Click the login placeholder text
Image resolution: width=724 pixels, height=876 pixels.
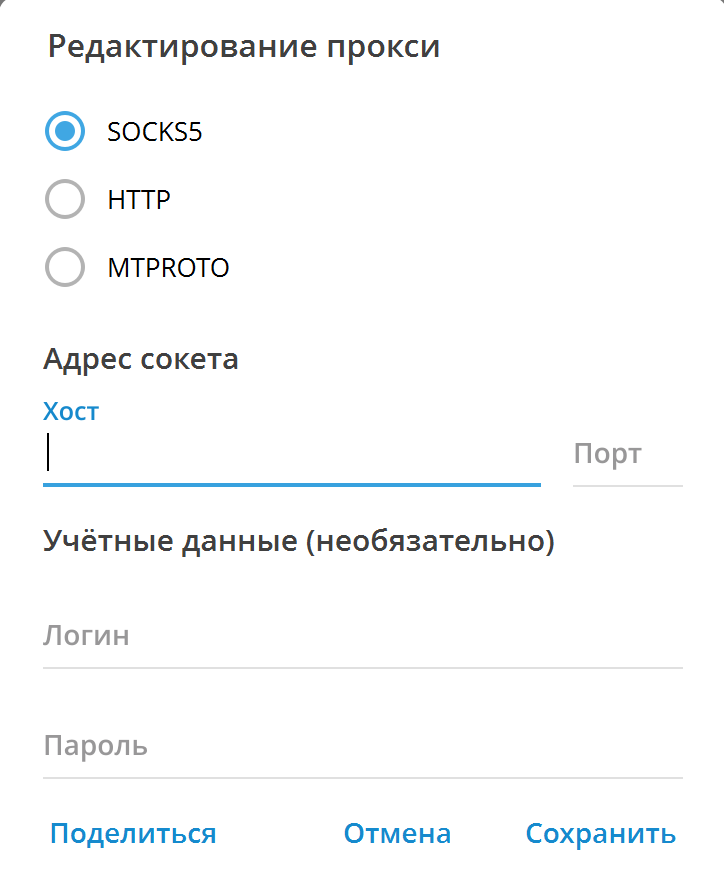click(x=87, y=635)
